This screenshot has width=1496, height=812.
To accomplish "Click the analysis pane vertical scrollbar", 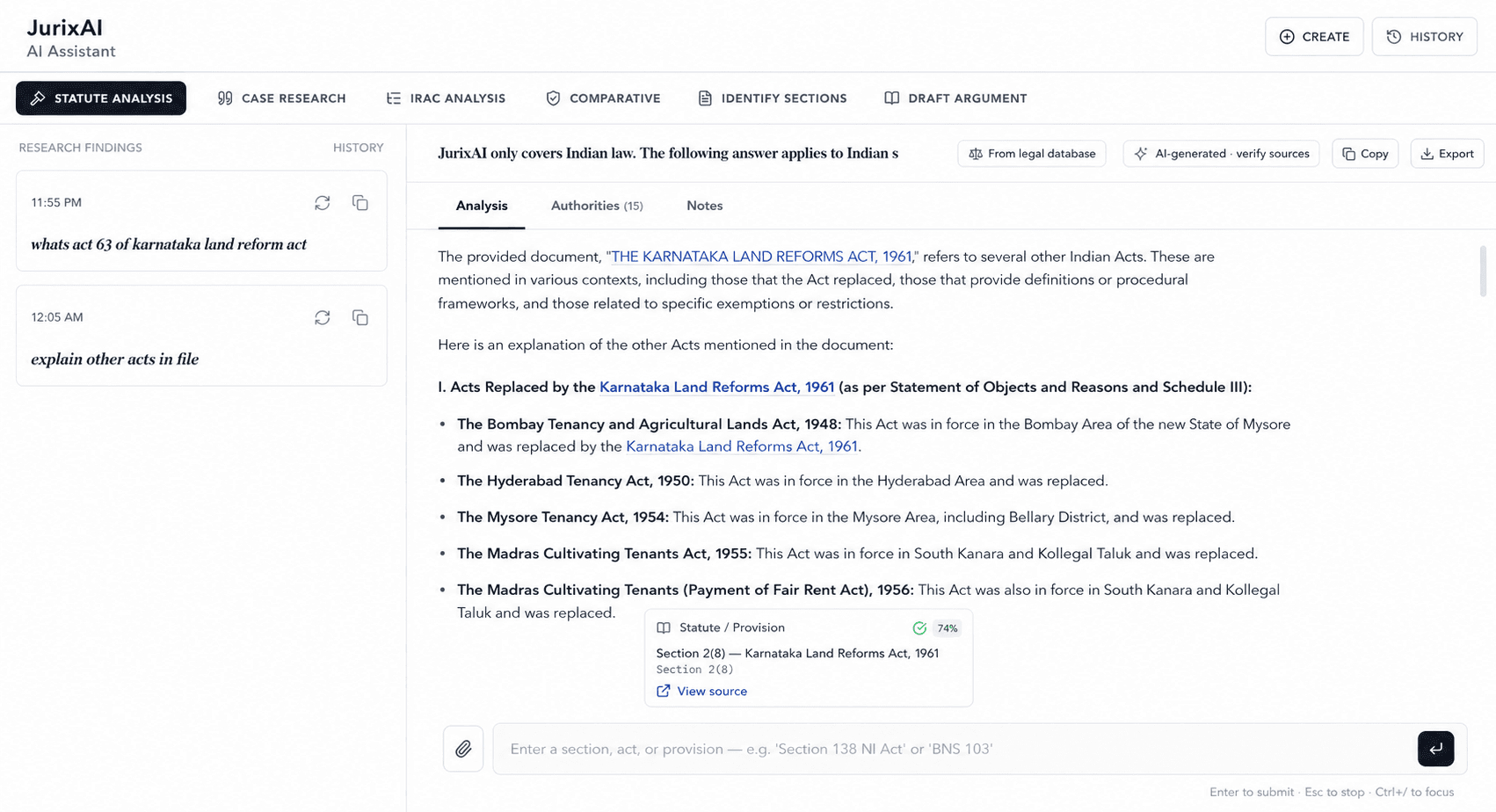I will [x=1483, y=271].
